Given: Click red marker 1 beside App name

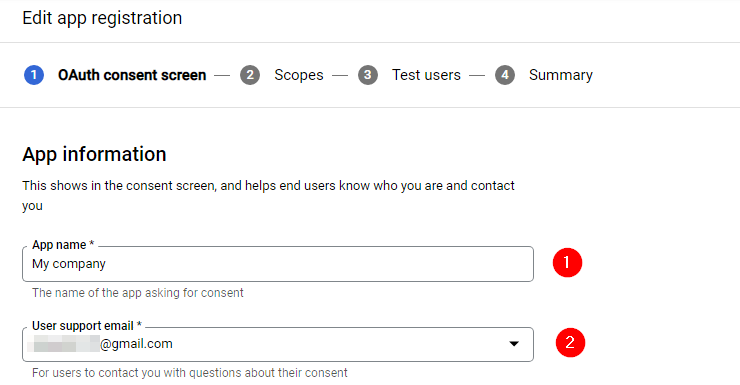Looking at the screenshot, I should tap(567, 262).
